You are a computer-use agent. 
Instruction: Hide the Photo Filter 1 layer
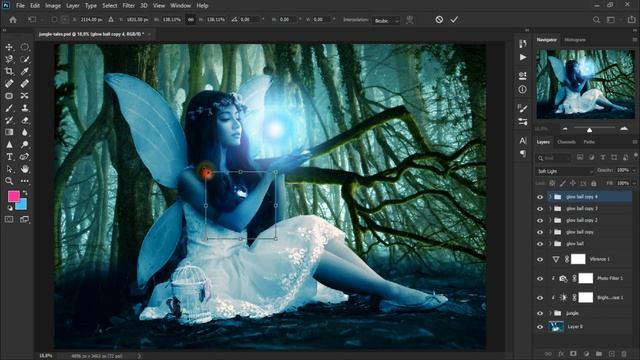coord(540,278)
